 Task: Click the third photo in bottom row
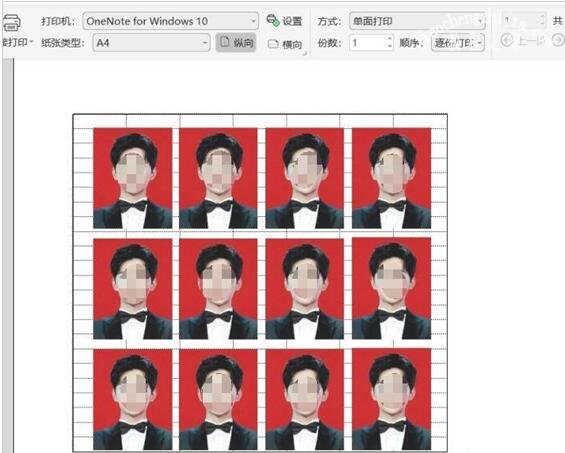tap(305, 399)
